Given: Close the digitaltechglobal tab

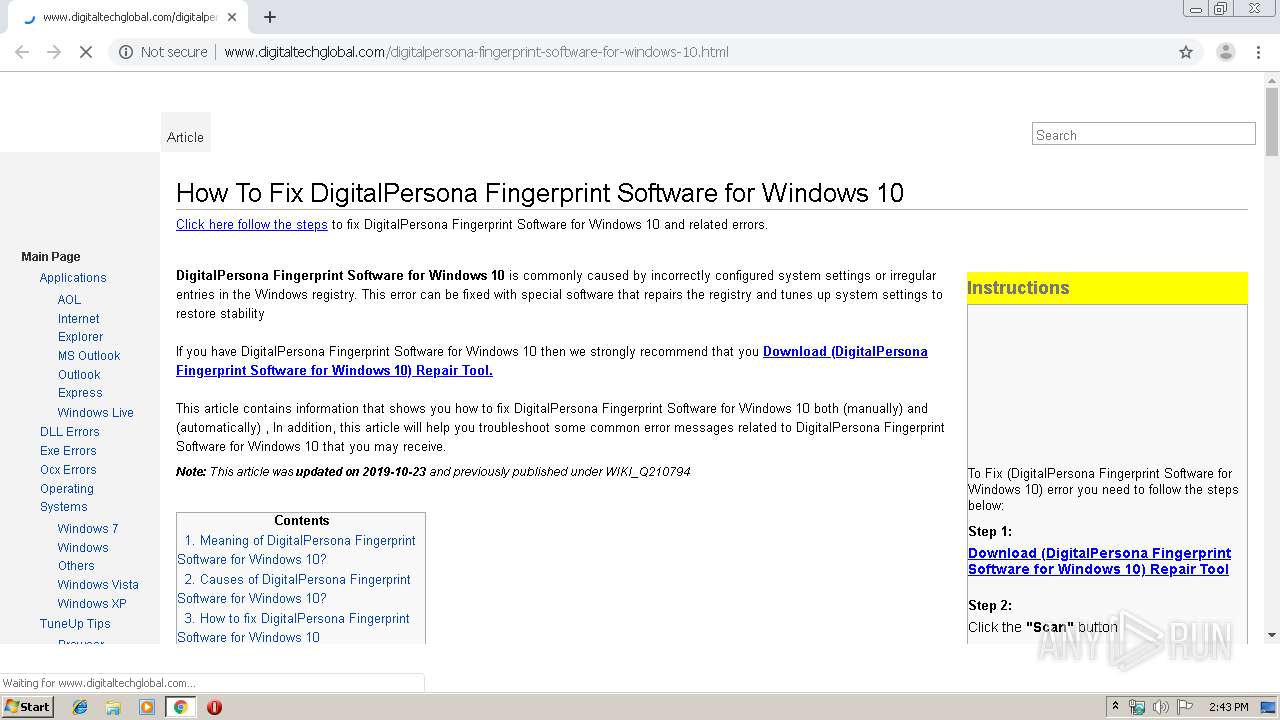Looking at the screenshot, I should [232, 17].
